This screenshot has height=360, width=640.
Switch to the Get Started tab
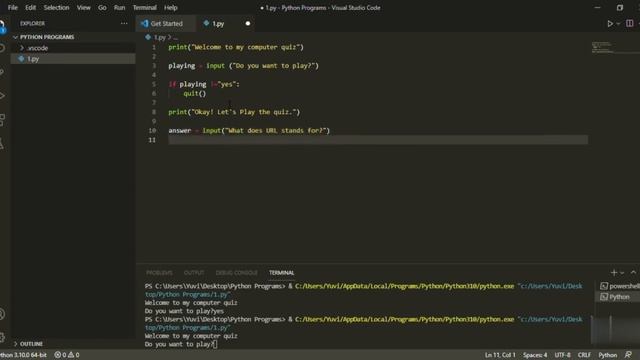pyautogui.click(x=166, y=24)
